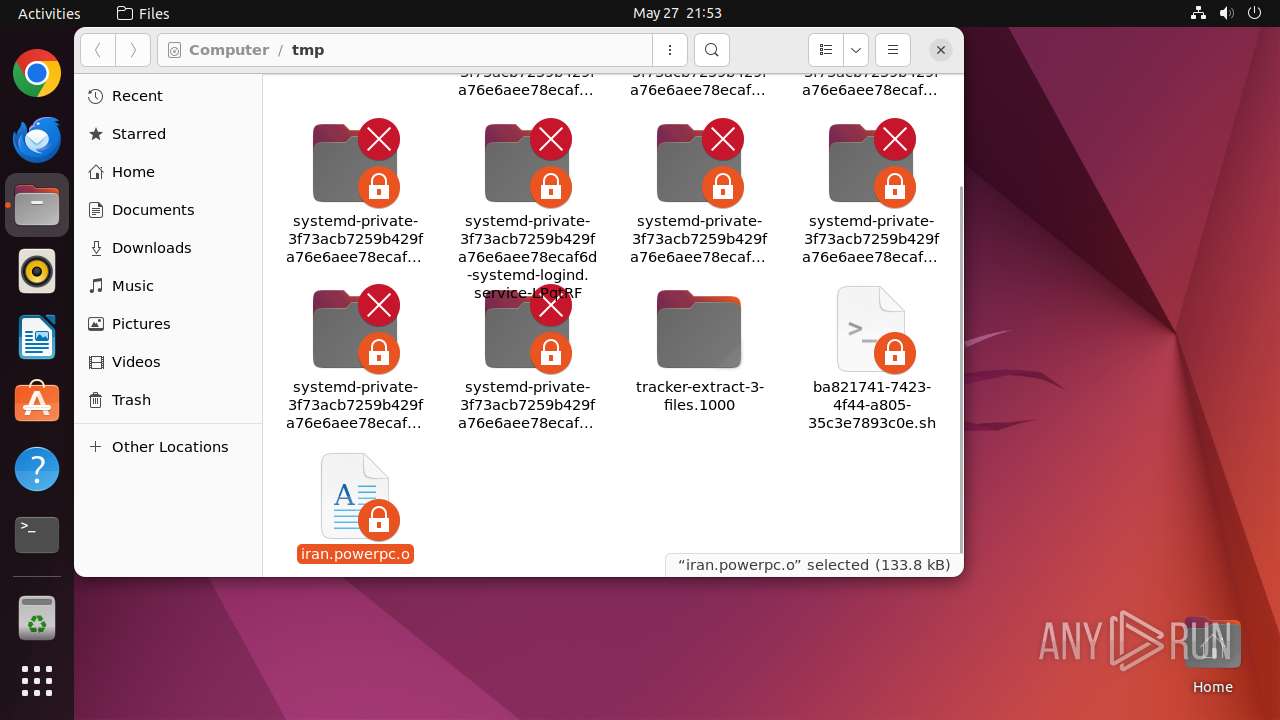Select the ba821741 shell script file
1280x720 pixels.
coord(871,330)
